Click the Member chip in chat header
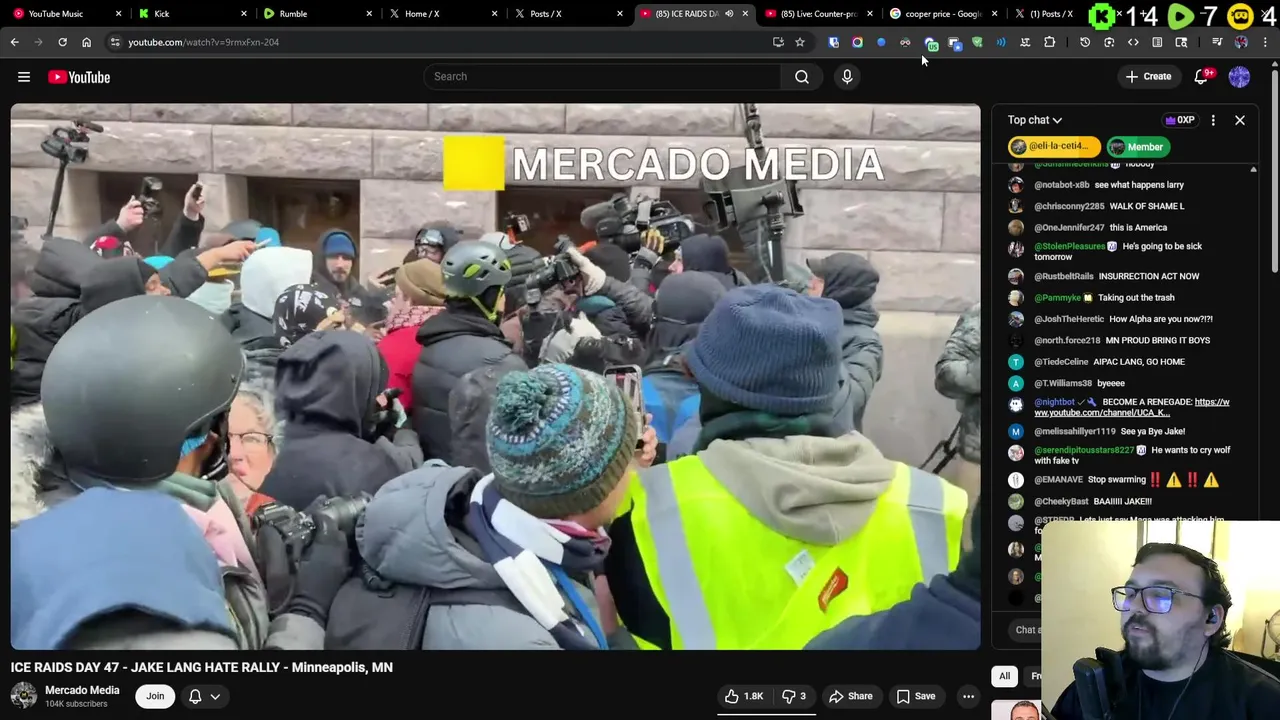 [x=1137, y=147]
